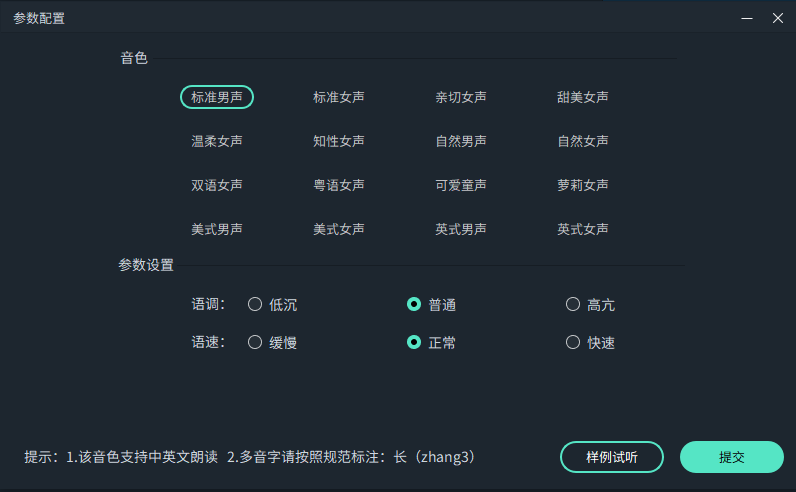Select the 美式男声 voice
The image size is (796, 492).
click(216, 229)
